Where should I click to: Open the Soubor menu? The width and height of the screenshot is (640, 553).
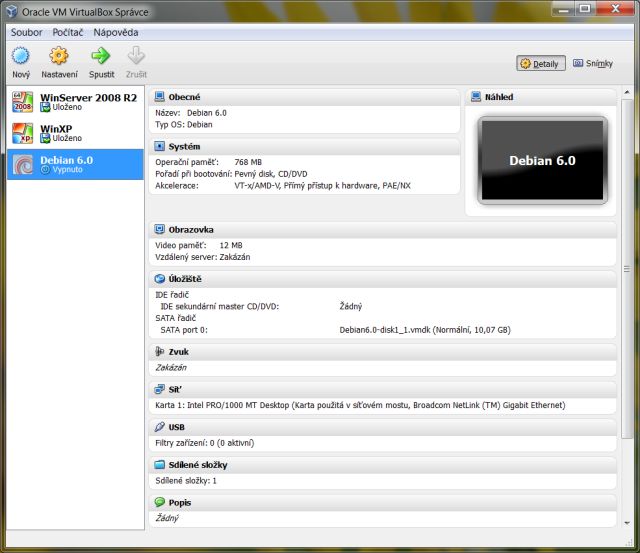[26, 32]
